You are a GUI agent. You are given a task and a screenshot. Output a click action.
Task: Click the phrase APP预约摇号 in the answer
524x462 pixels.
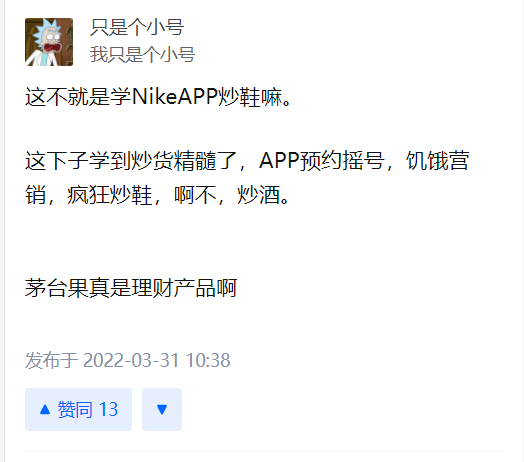[321, 161]
